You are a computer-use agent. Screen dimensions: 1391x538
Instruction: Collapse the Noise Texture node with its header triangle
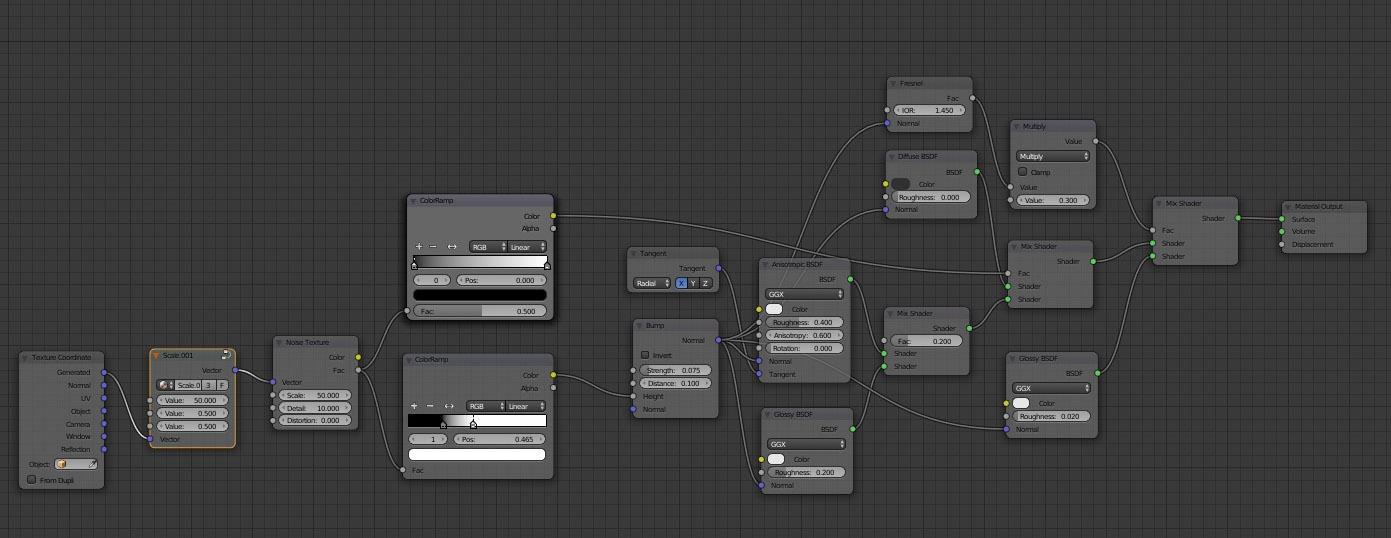[280, 342]
